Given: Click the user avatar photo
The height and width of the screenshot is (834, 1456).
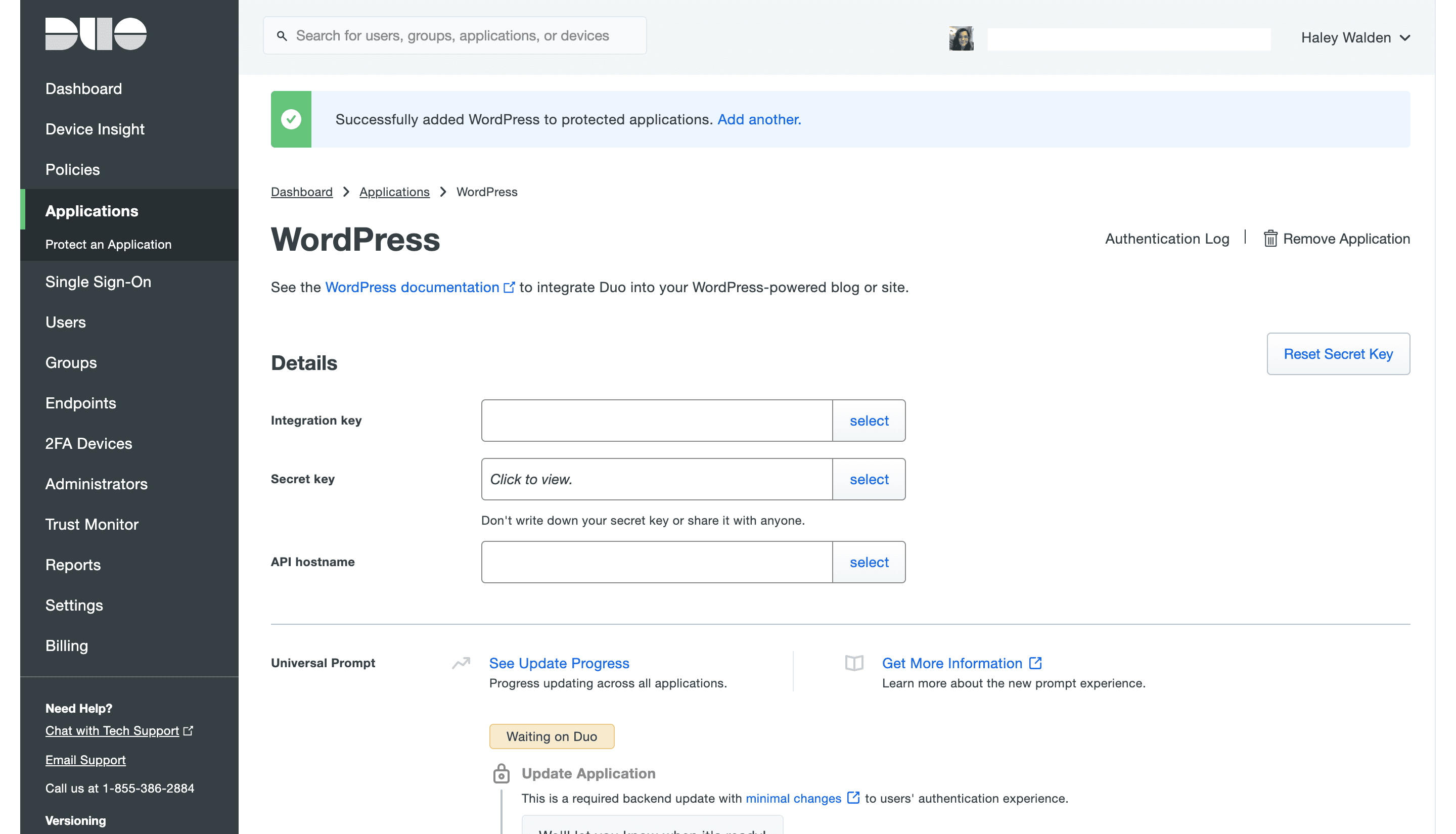Looking at the screenshot, I should pos(961,38).
